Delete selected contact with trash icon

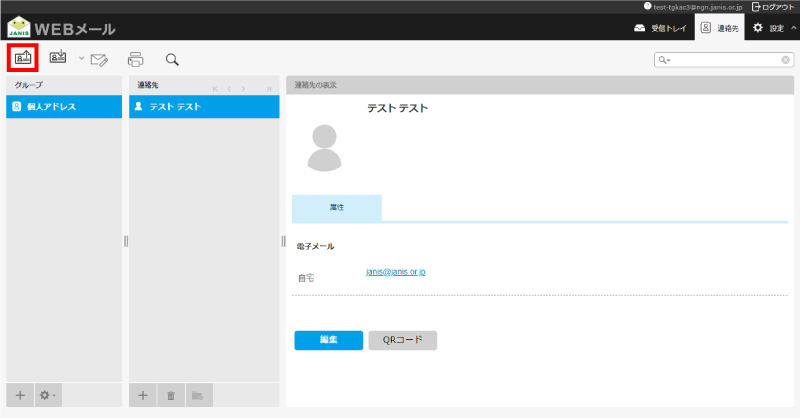171,395
